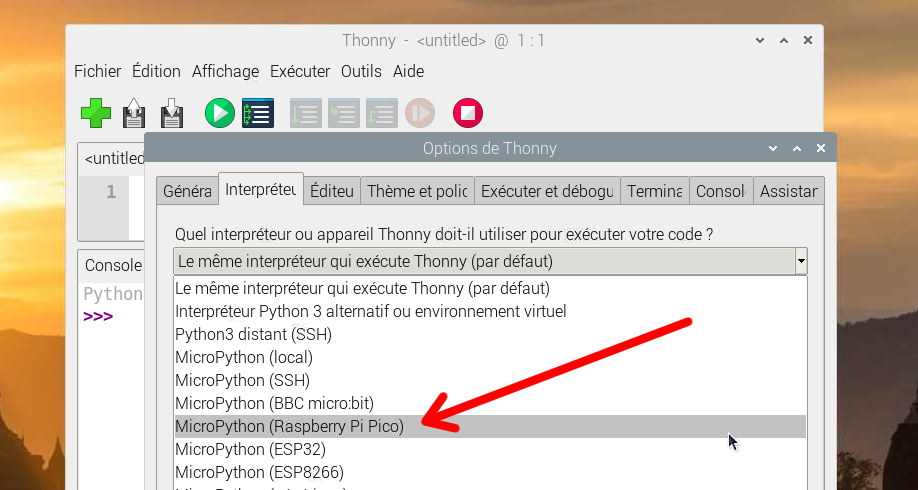Select 'Le même interpréteur' in the dropdown list

(491, 288)
